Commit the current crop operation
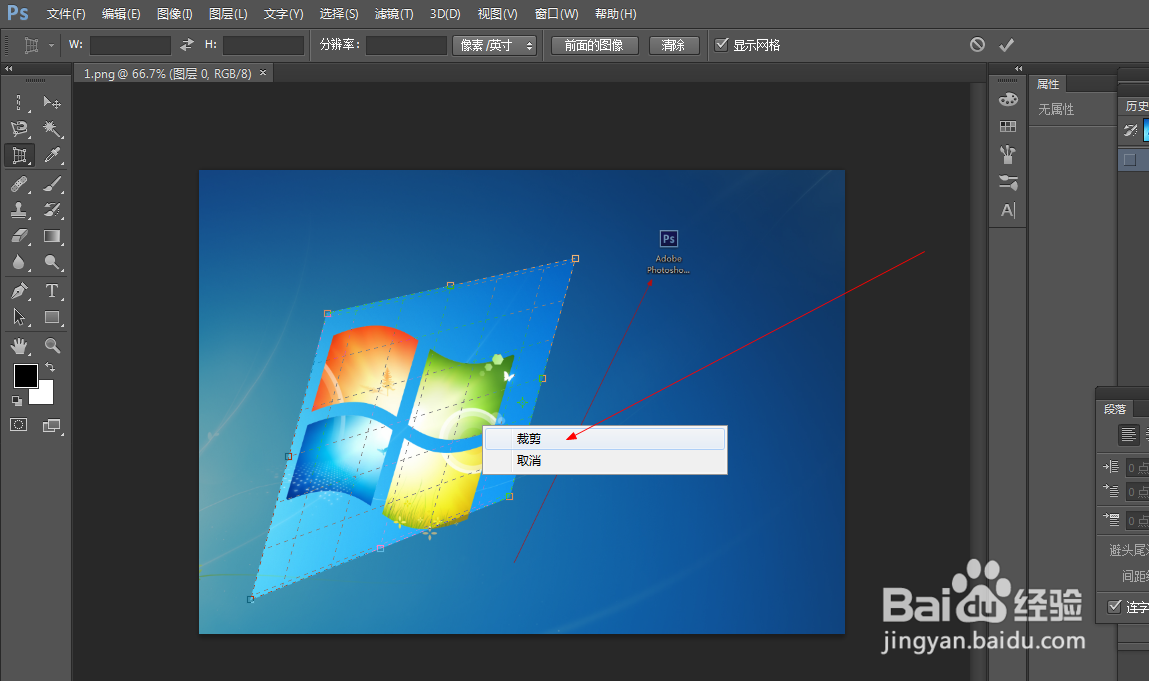Viewport: 1149px width, 681px height. click(x=1007, y=45)
